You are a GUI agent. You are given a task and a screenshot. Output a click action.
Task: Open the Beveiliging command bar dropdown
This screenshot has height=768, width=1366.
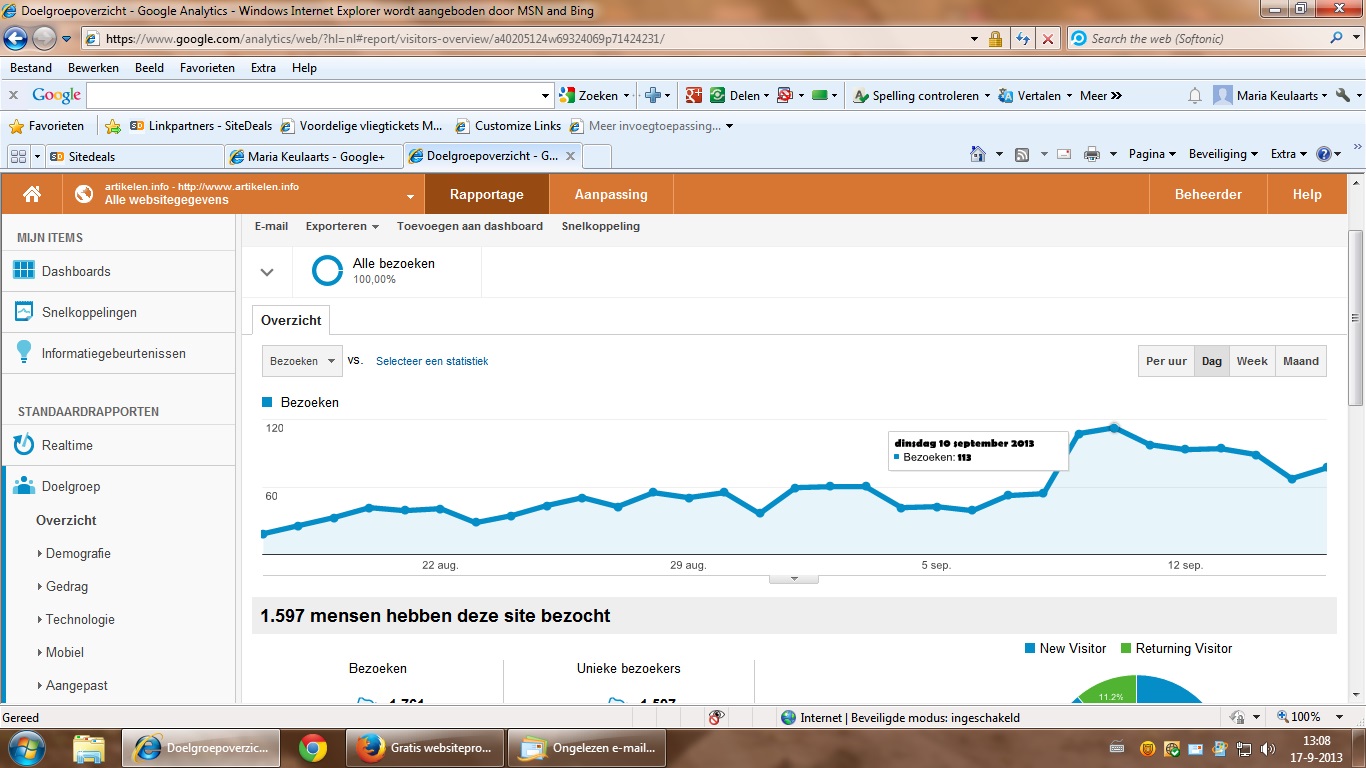(x=1224, y=154)
